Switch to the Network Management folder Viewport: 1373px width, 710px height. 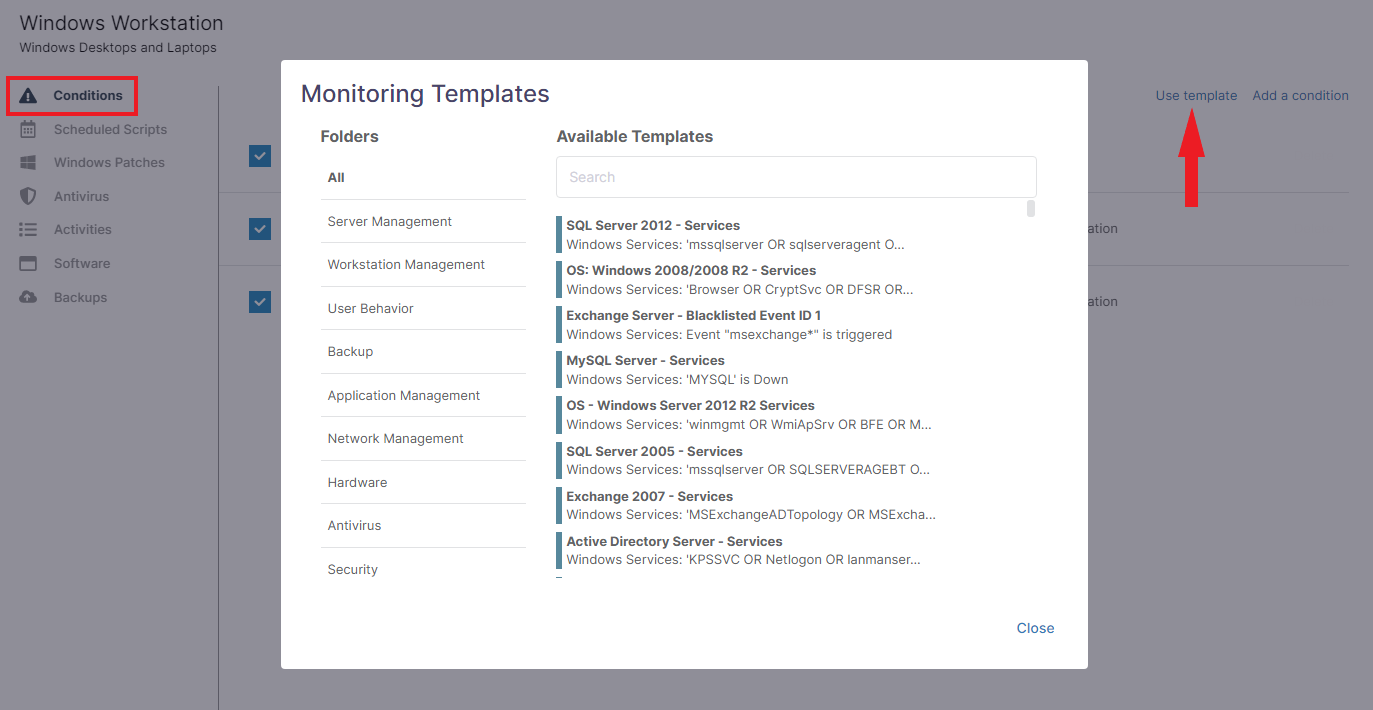pos(395,438)
